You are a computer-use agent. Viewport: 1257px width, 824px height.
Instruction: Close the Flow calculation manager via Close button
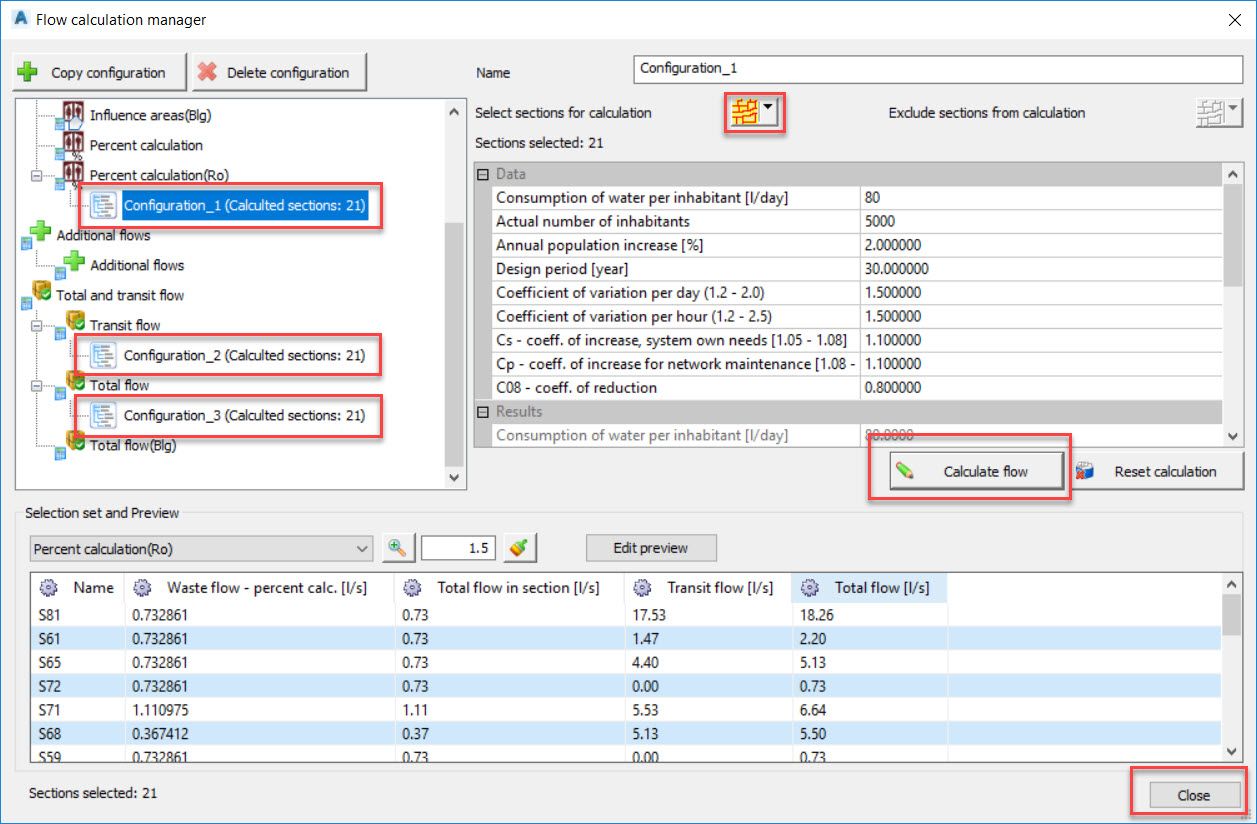1193,795
